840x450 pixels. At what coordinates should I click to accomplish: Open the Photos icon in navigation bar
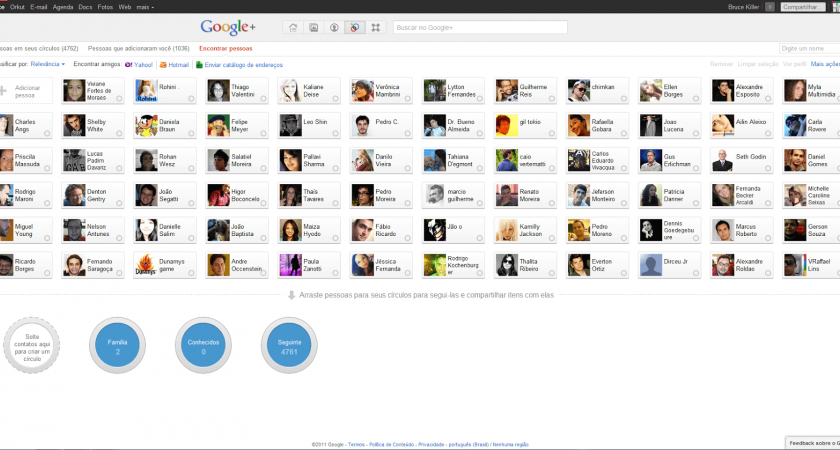tap(314, 27)
